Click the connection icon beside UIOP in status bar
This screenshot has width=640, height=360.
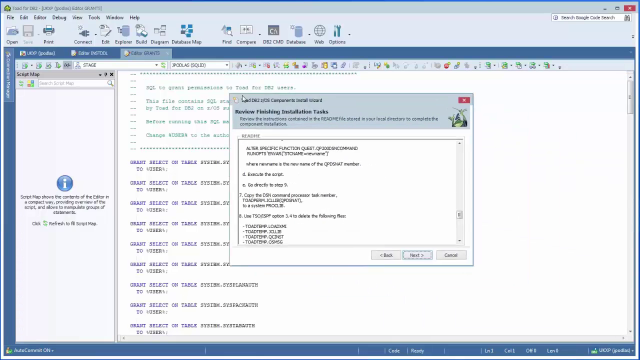pyautogui.click(x=594, y=351)
